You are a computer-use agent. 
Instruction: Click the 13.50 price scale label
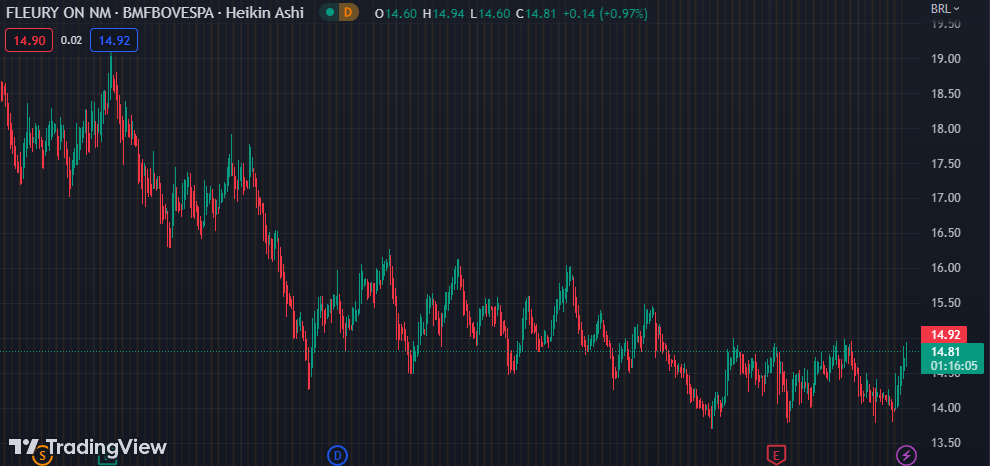pos(945,443)
